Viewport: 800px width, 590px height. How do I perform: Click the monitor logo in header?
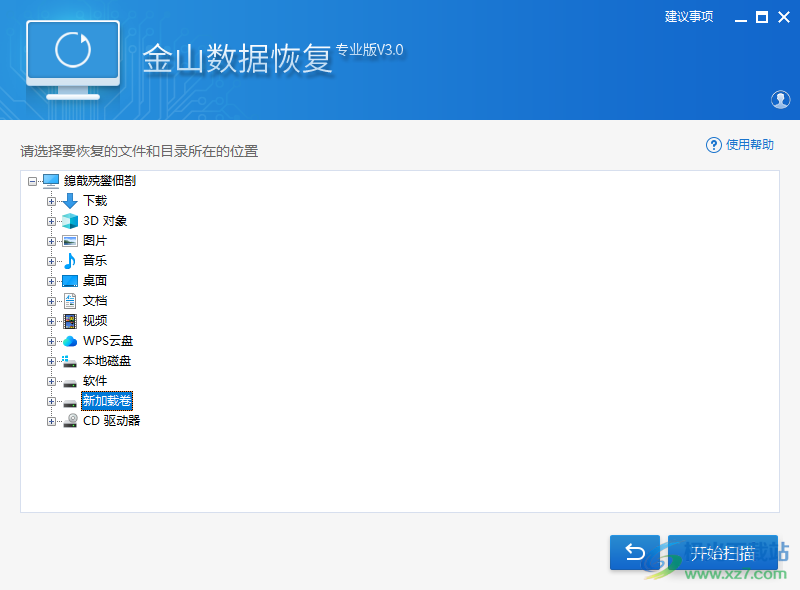click(73, 60)
